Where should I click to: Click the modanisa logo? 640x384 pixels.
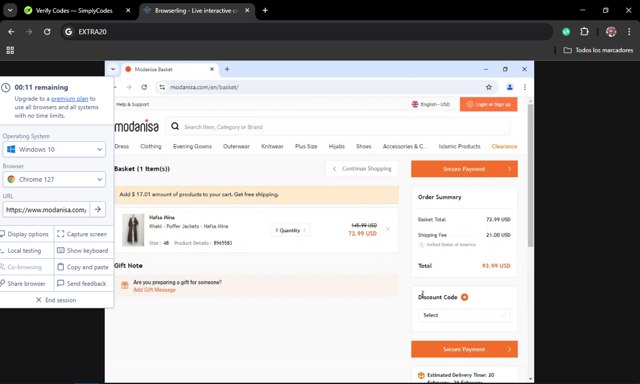[136, 127]
